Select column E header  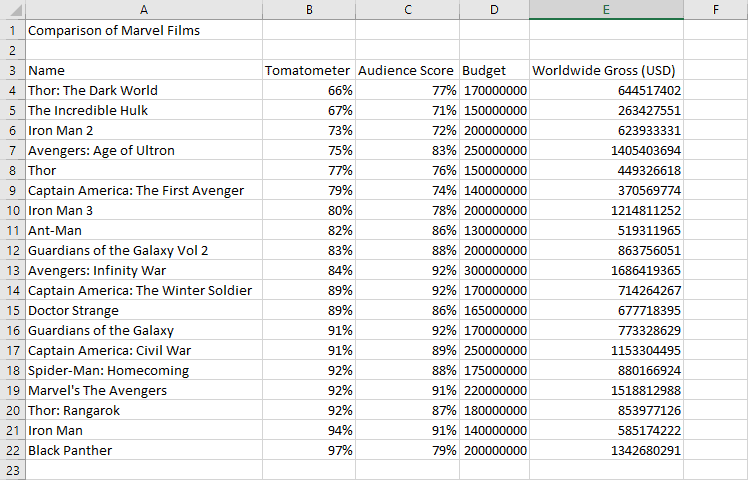pyautogui.click(x=606, y=10)
